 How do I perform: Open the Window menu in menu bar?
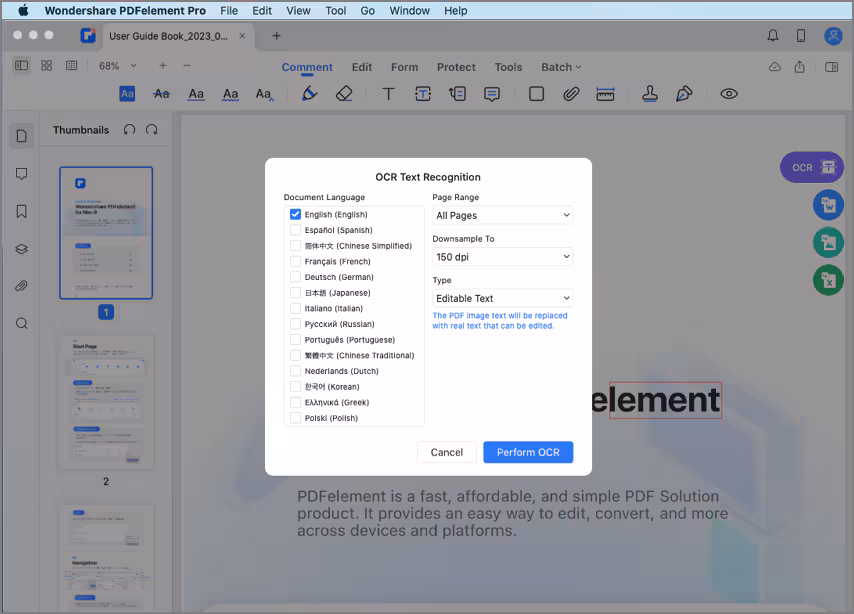[409, 10]
